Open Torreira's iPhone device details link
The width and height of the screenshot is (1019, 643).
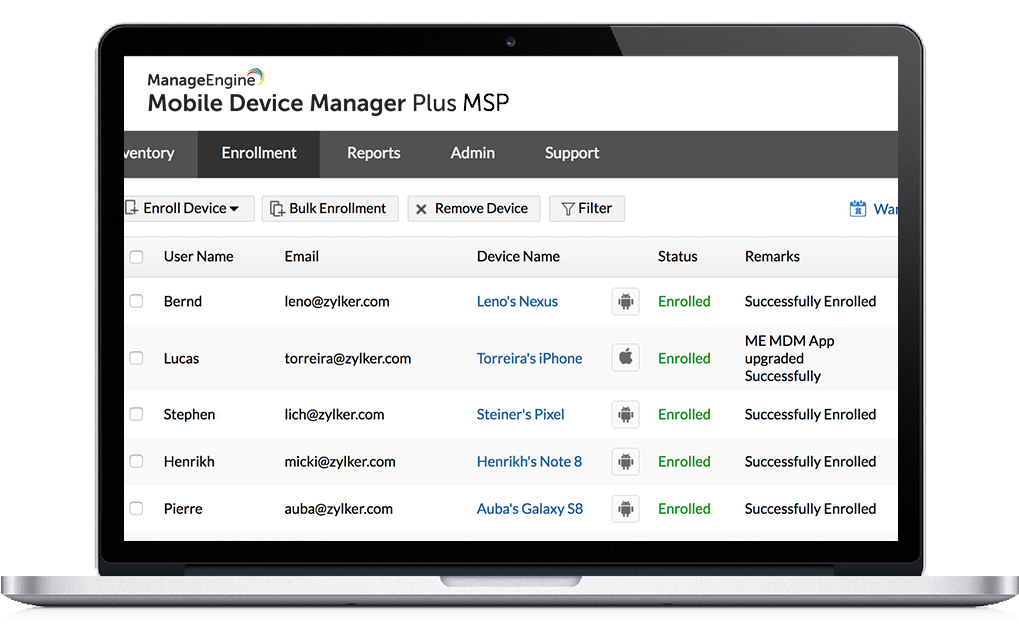point(529,357)
